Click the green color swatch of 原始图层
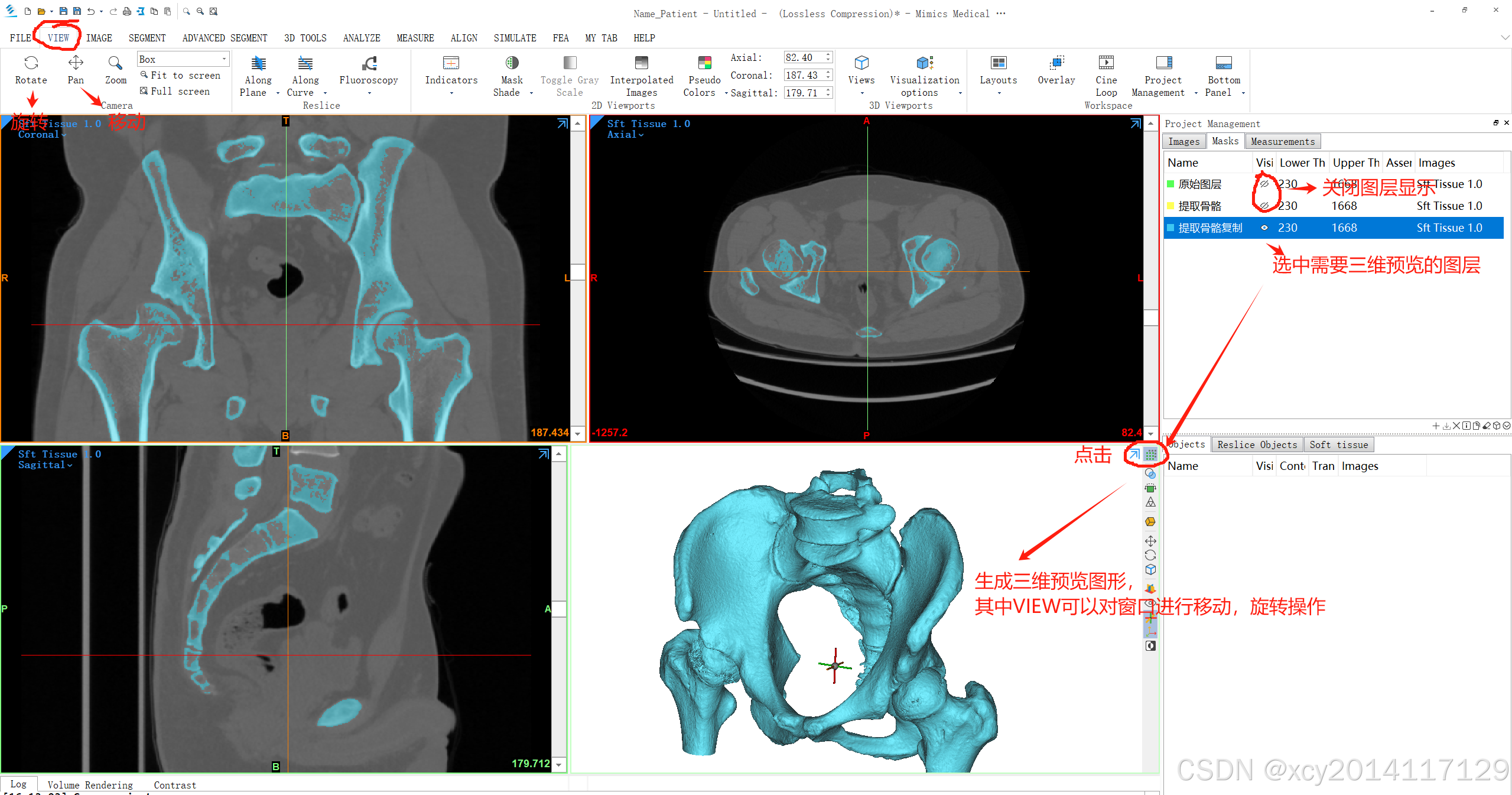Image resolution: width=1512 pixels, height=795 pixels. pyautogui.click(x=1170, y=184)
